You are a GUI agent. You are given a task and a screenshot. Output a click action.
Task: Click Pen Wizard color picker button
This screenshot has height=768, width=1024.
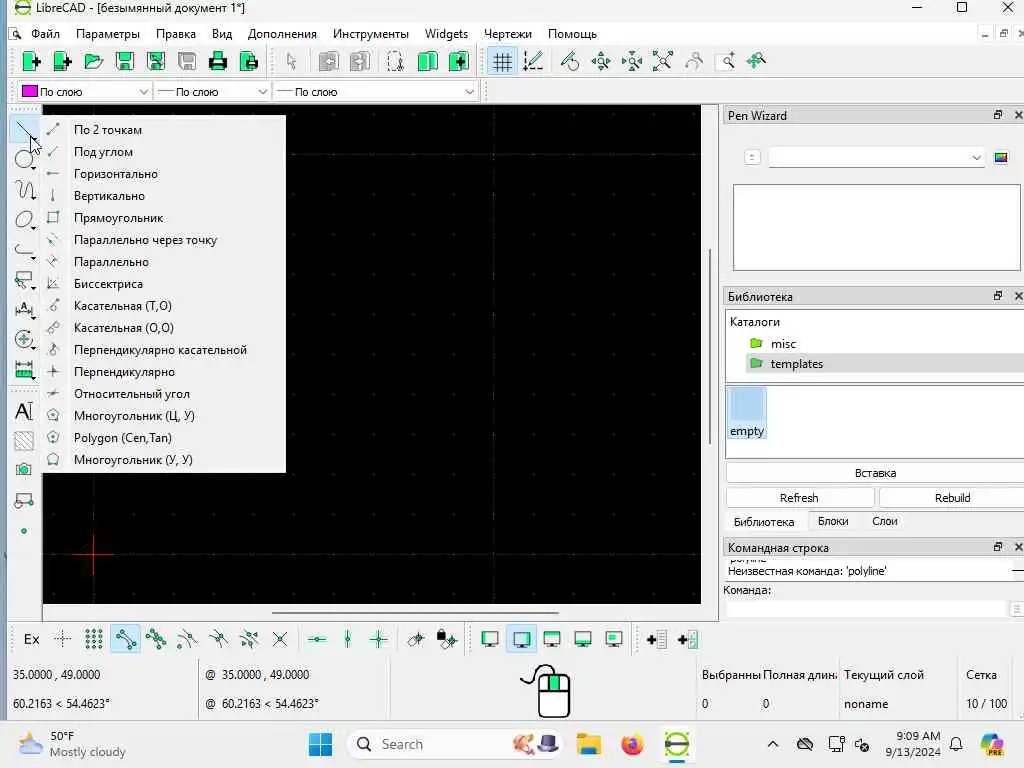click(x=1000, y=157)
